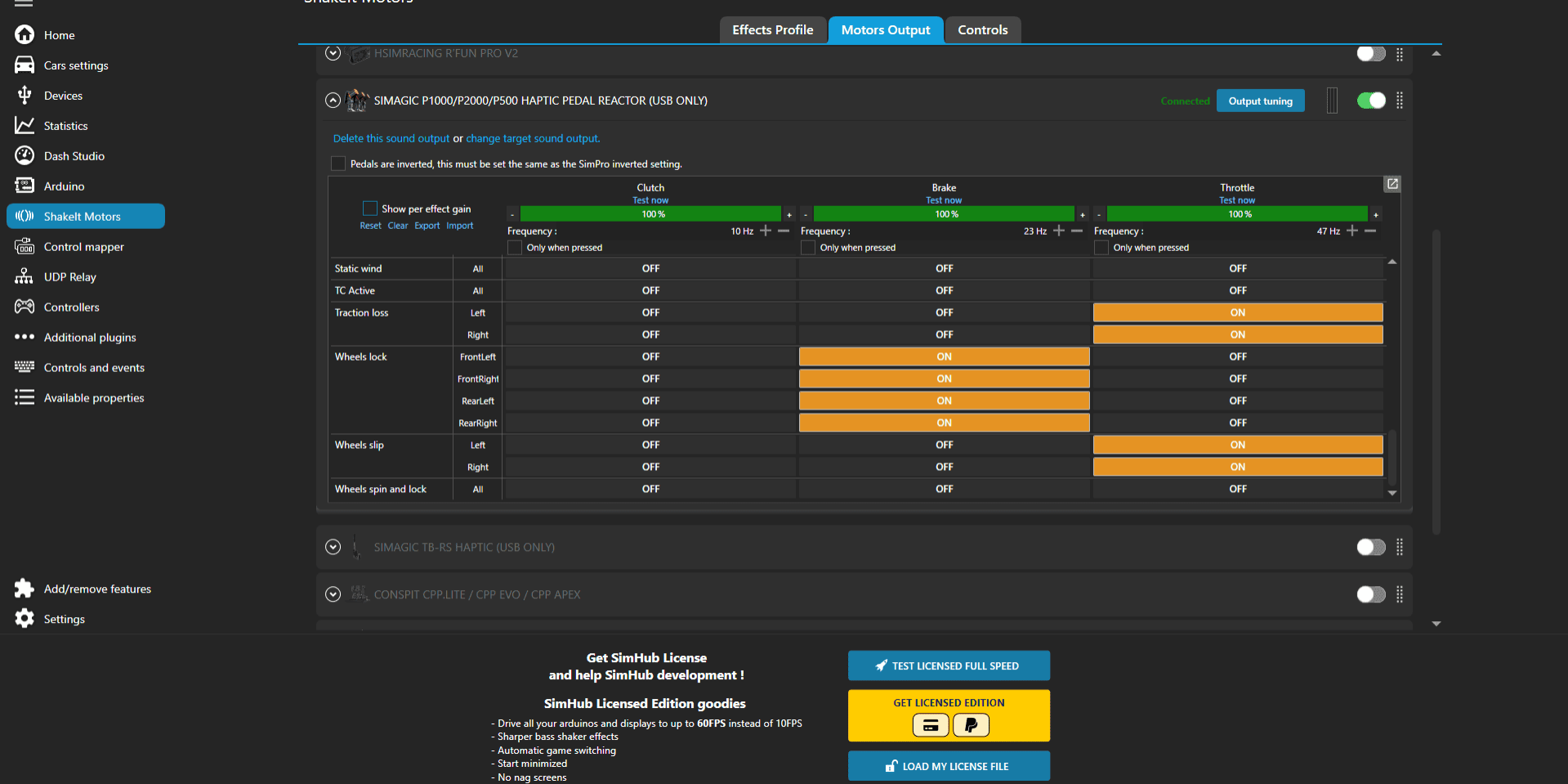Open the Controls tab
Image resolution: width=1568 pixels, height=784 pixels.
click(x=982, y=29)
